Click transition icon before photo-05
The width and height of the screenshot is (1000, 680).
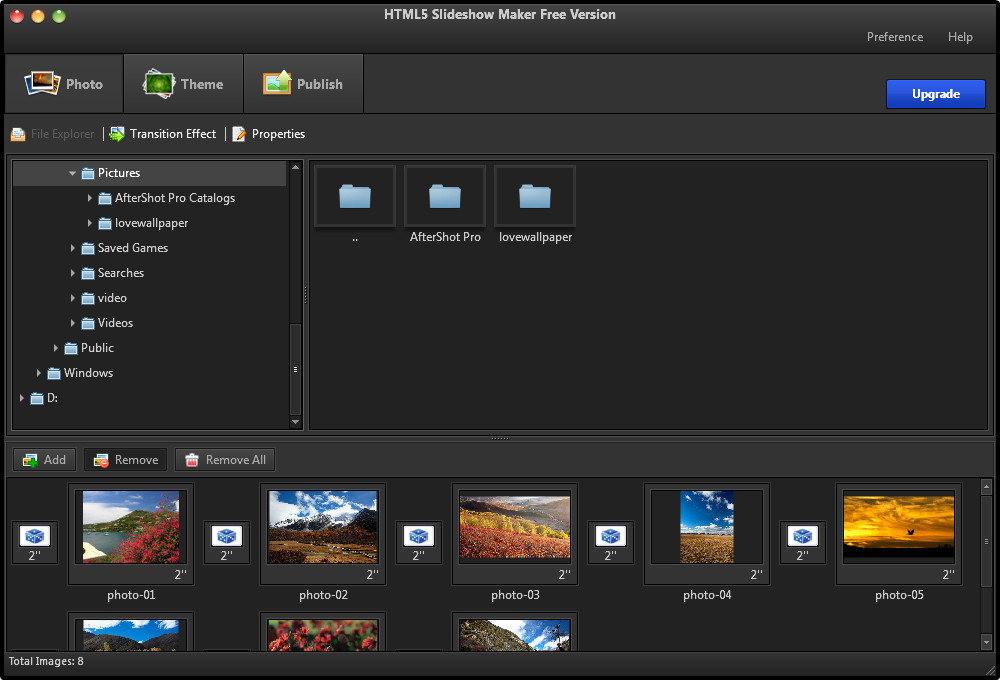(x=802, y=536)
